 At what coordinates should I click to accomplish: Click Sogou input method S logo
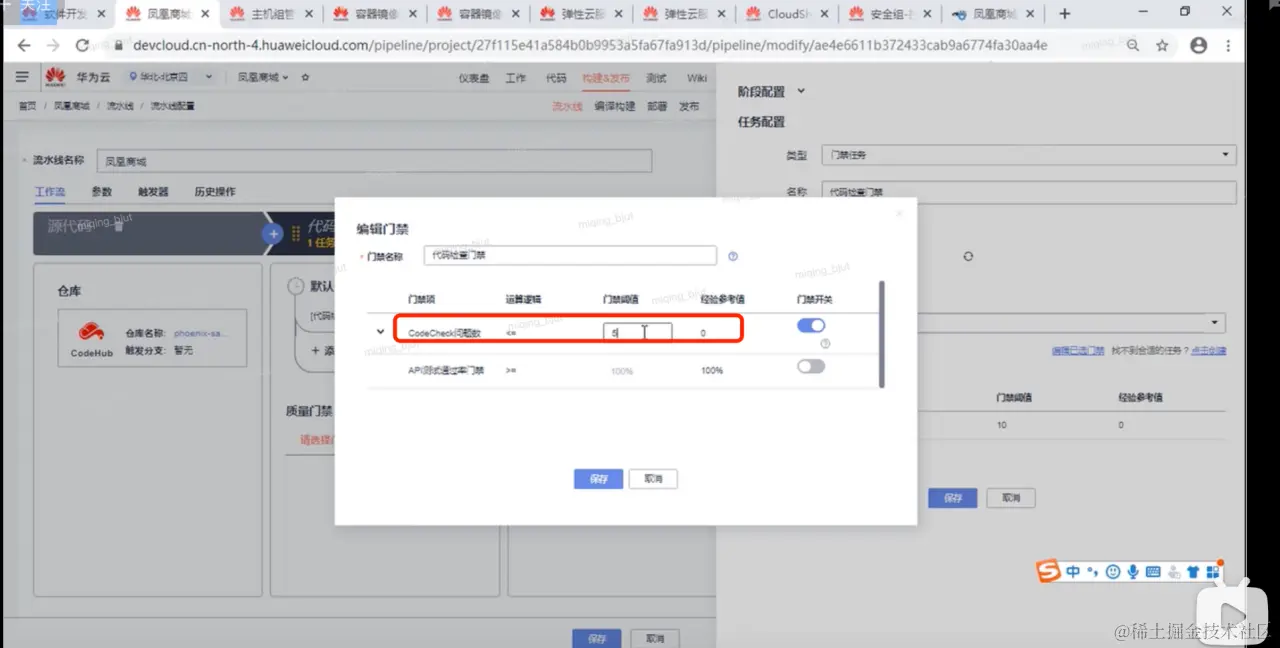(x=1048, y=572)
